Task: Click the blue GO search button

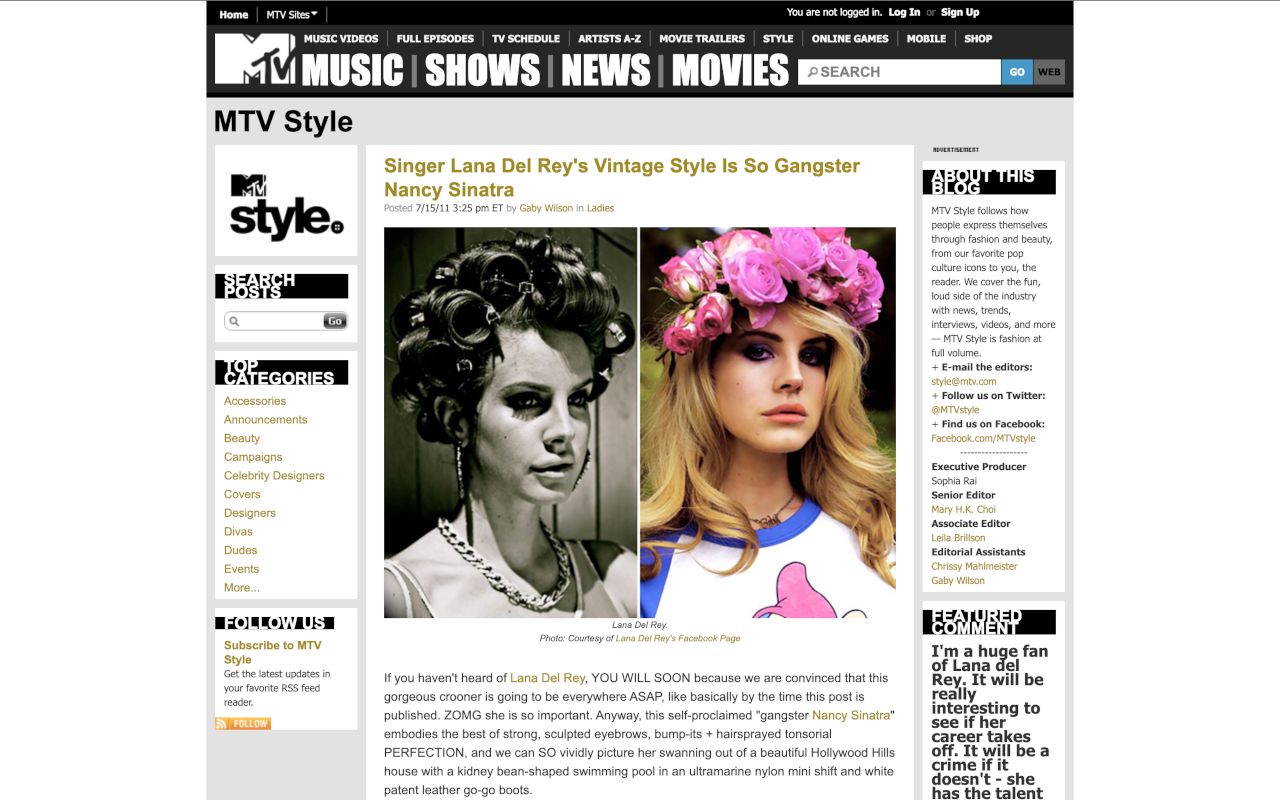Action: pos(1017,72)
